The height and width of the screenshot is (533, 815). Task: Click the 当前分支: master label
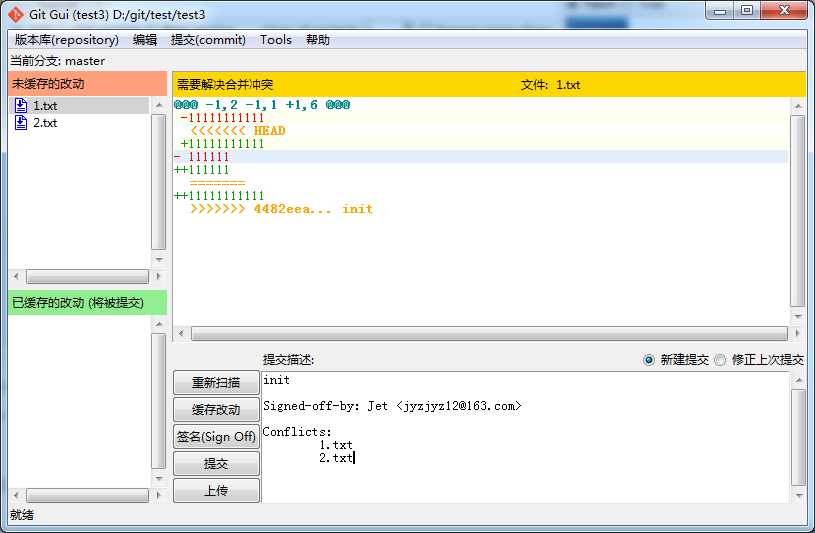tap(58, 61)
